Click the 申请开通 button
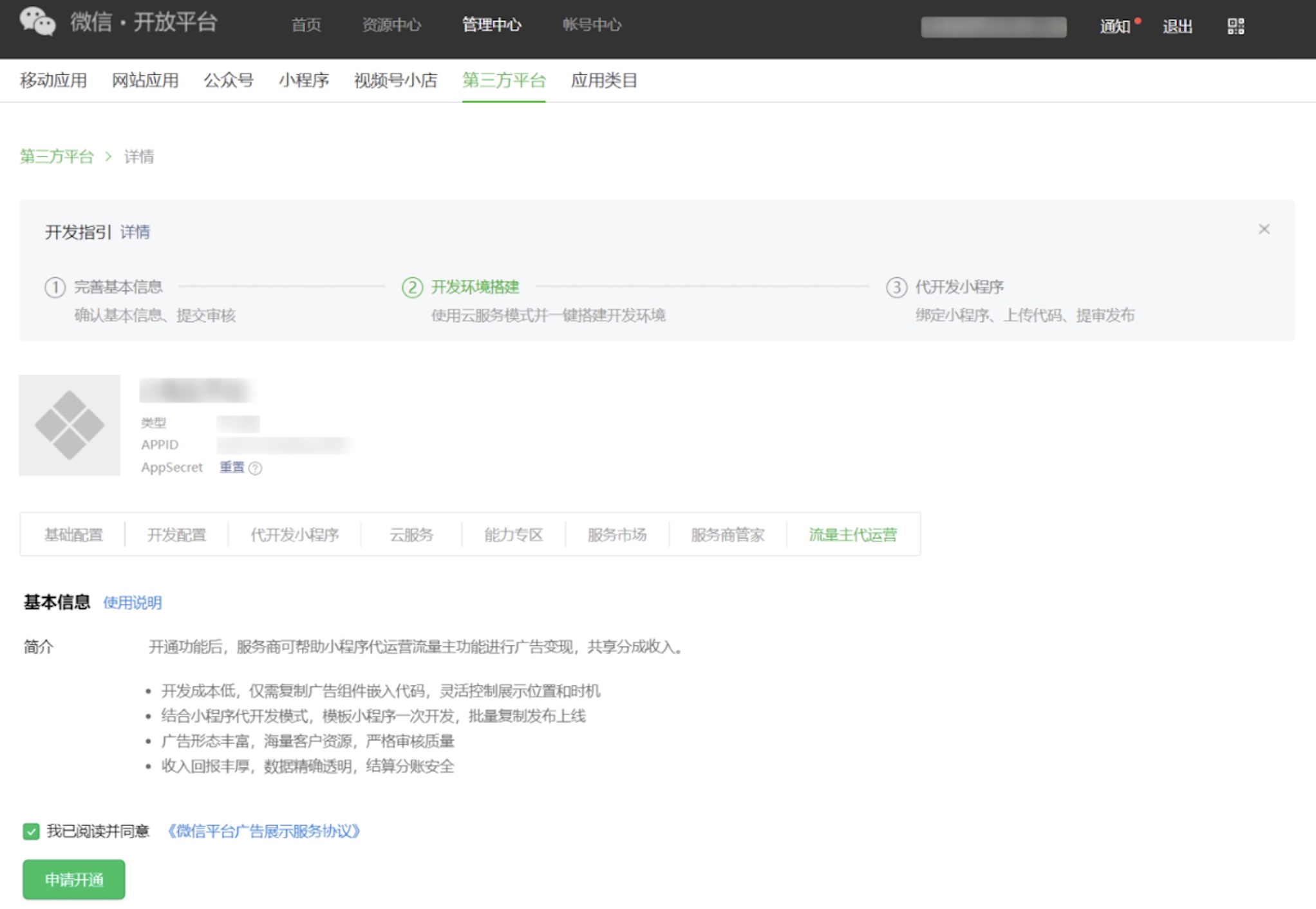This screenshot has width=1316, height=909. click(74, 879)
